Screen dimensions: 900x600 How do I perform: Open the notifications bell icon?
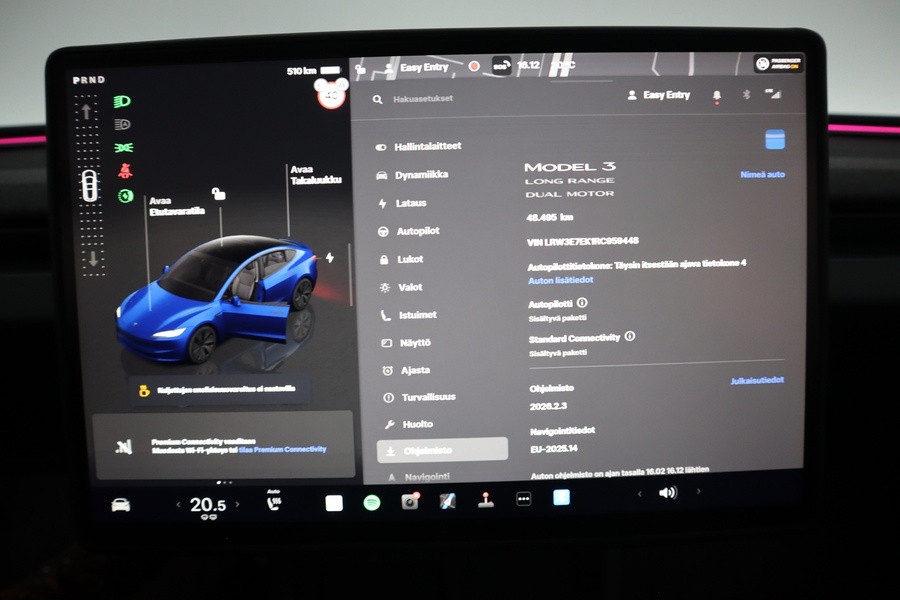(x=719, y=94)
